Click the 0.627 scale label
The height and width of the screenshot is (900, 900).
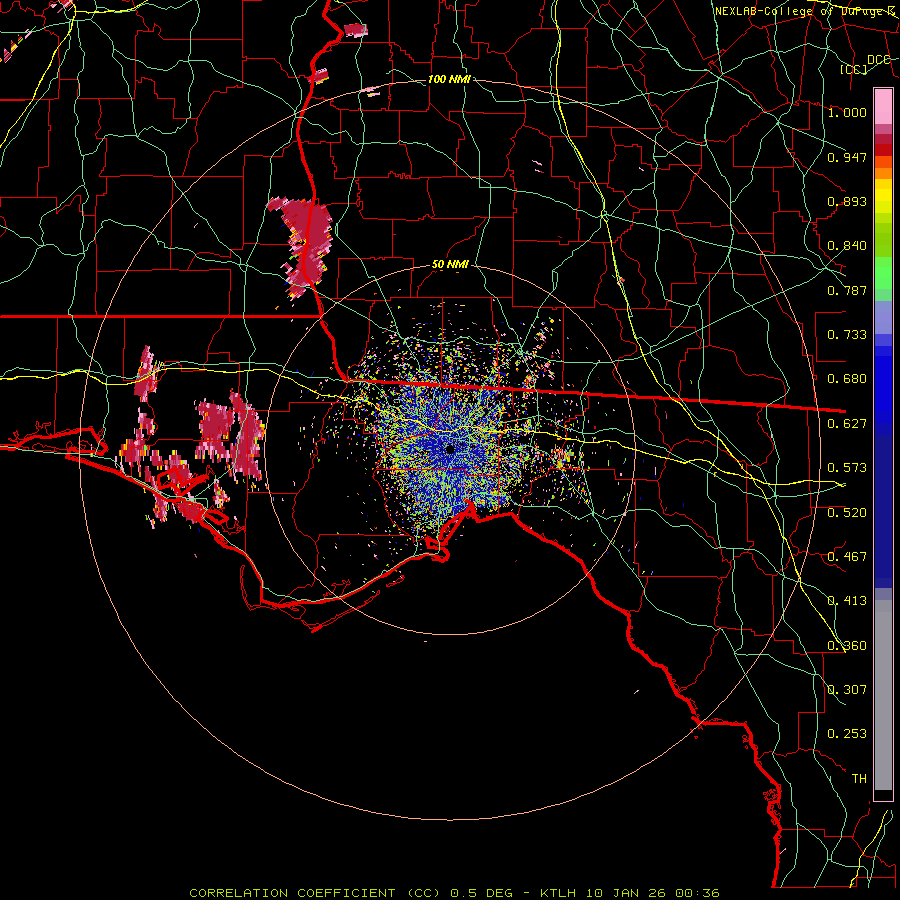pyautogui.click(x=847, y=424)
